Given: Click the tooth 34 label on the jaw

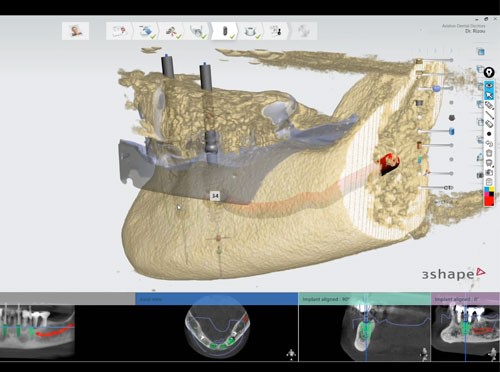Looking at the screenshot, I should pos(215,196).
